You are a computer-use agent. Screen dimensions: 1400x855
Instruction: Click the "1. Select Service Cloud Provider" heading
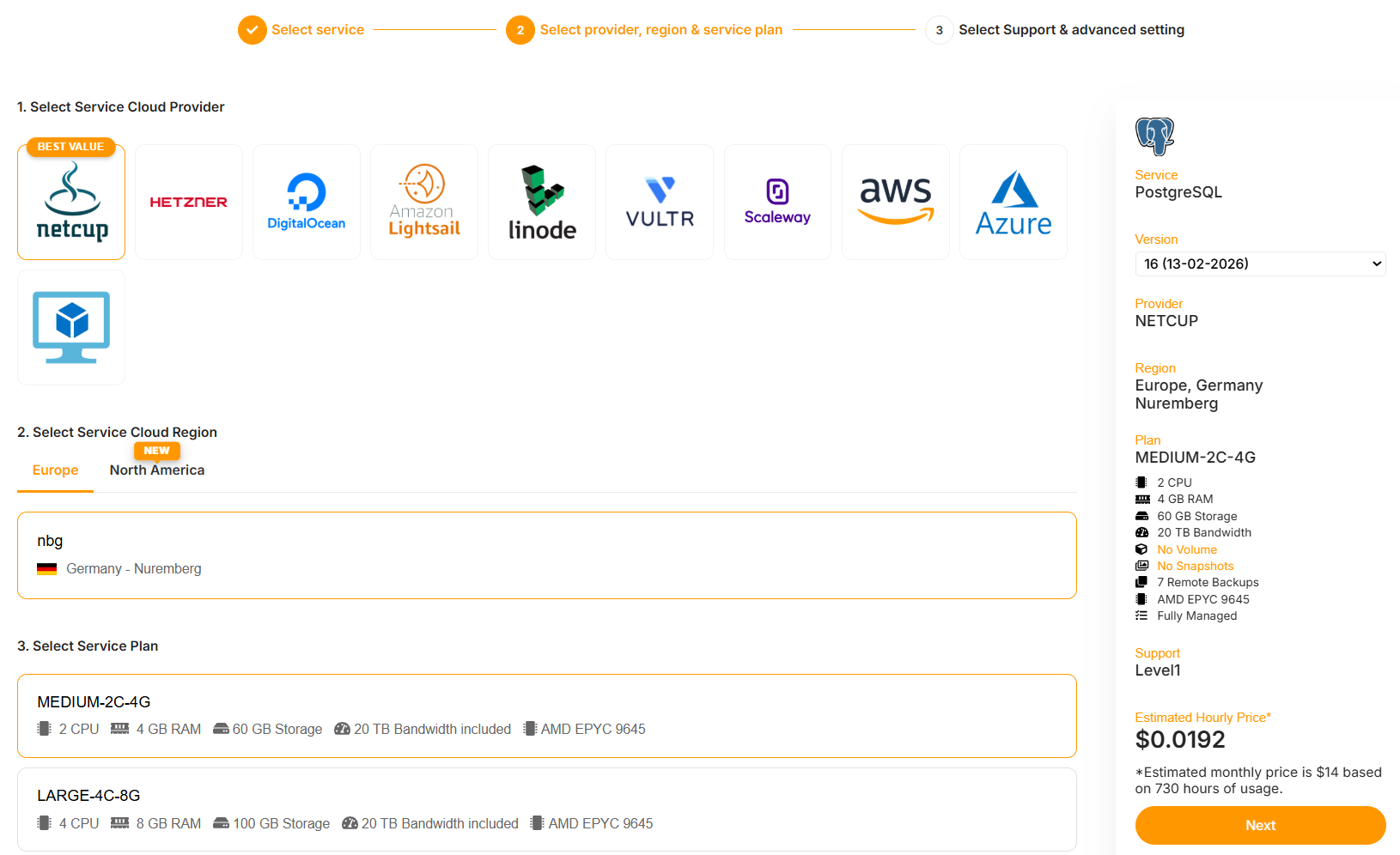tap(121, 107)
